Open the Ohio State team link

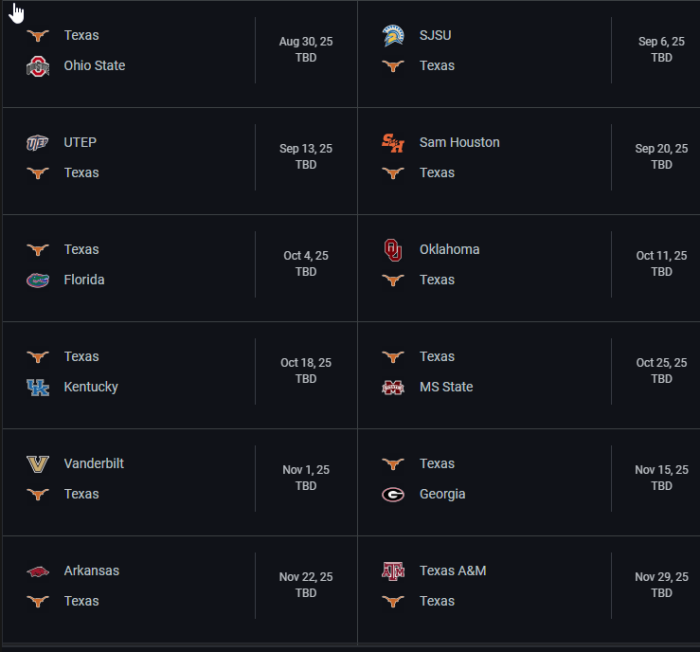click(94, 66)
